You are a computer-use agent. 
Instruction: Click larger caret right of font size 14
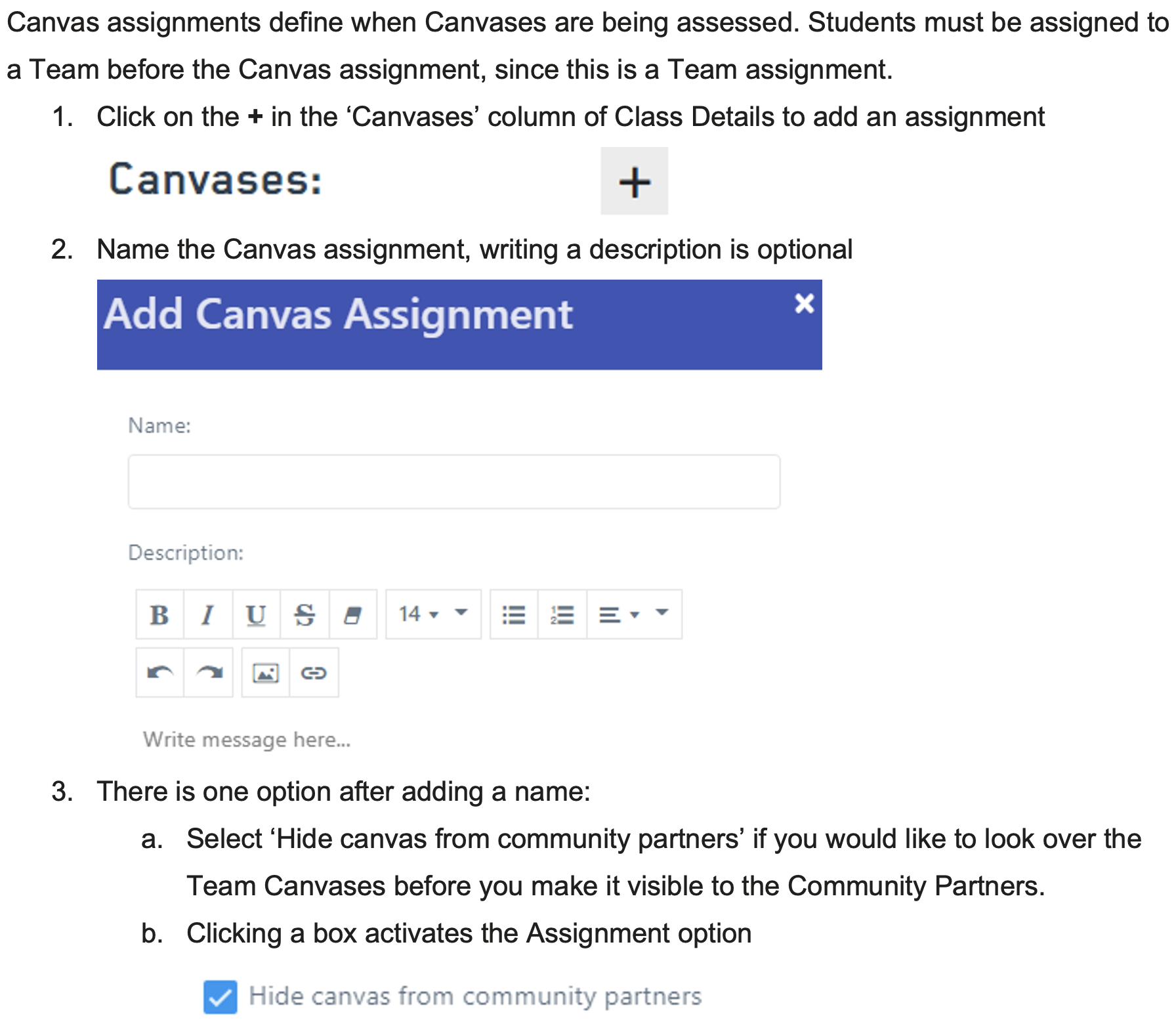(x=461, y=613)
